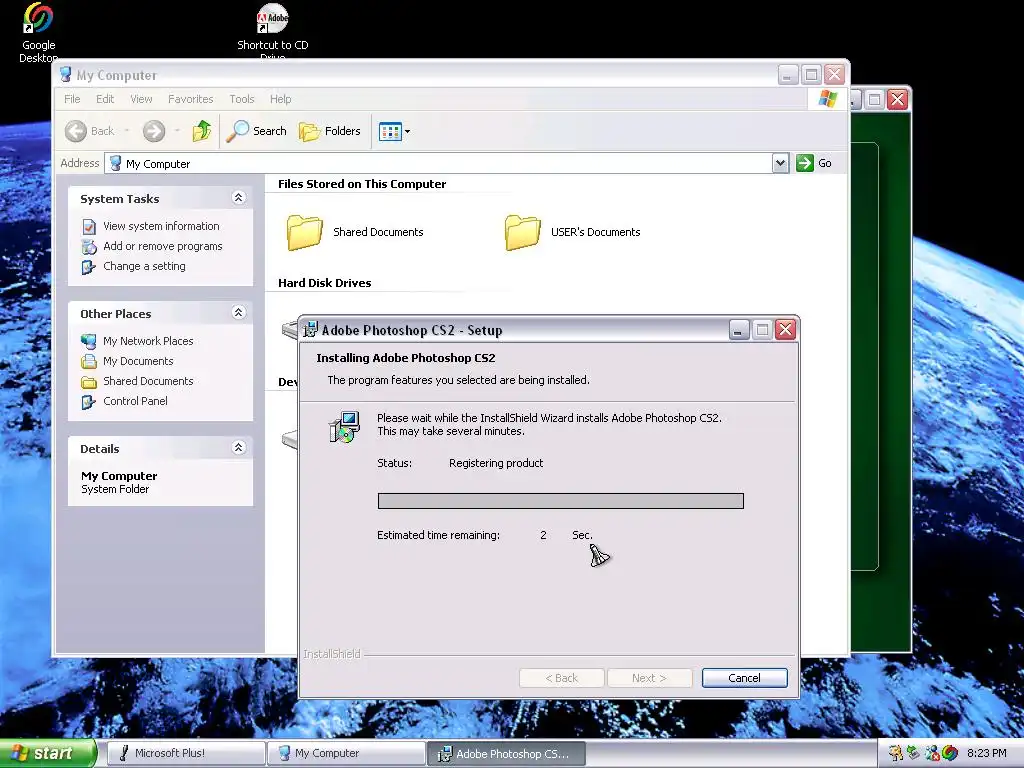Click My Network Places icon
Screen dimensions: 1024x768
(x=89, y=341)
